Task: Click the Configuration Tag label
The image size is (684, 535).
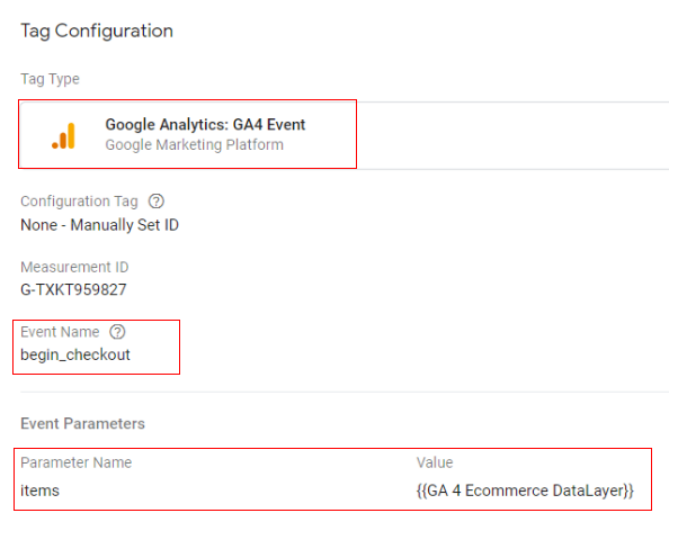Action: (79, 201)
